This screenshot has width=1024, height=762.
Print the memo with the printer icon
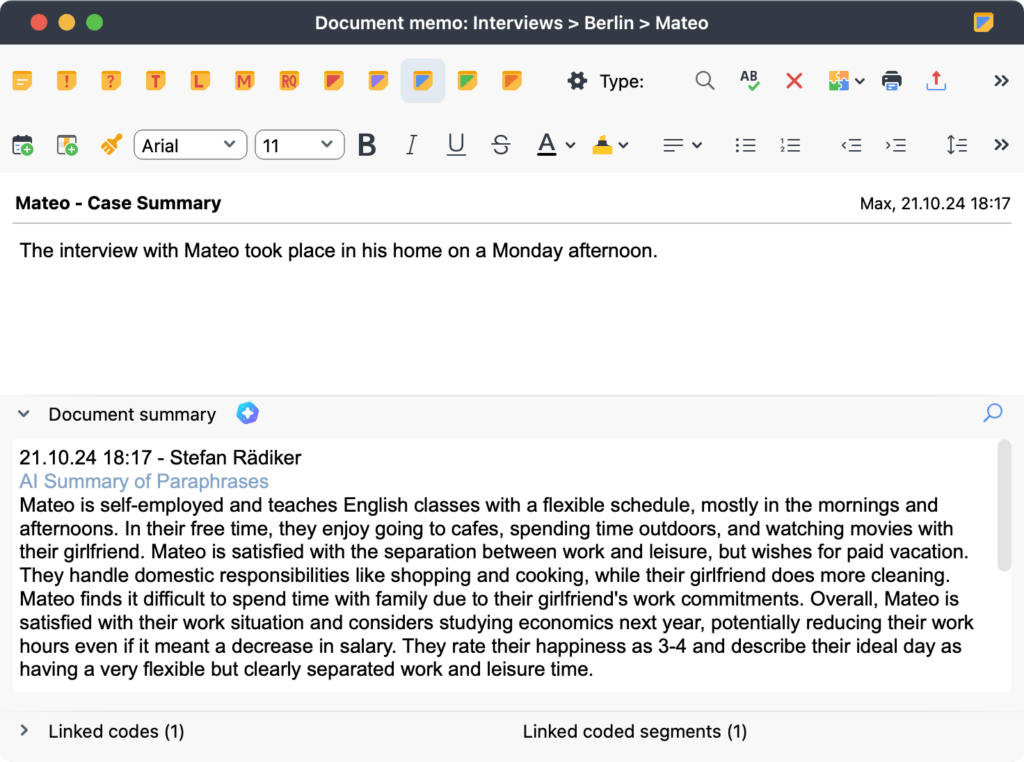(892, 81)
